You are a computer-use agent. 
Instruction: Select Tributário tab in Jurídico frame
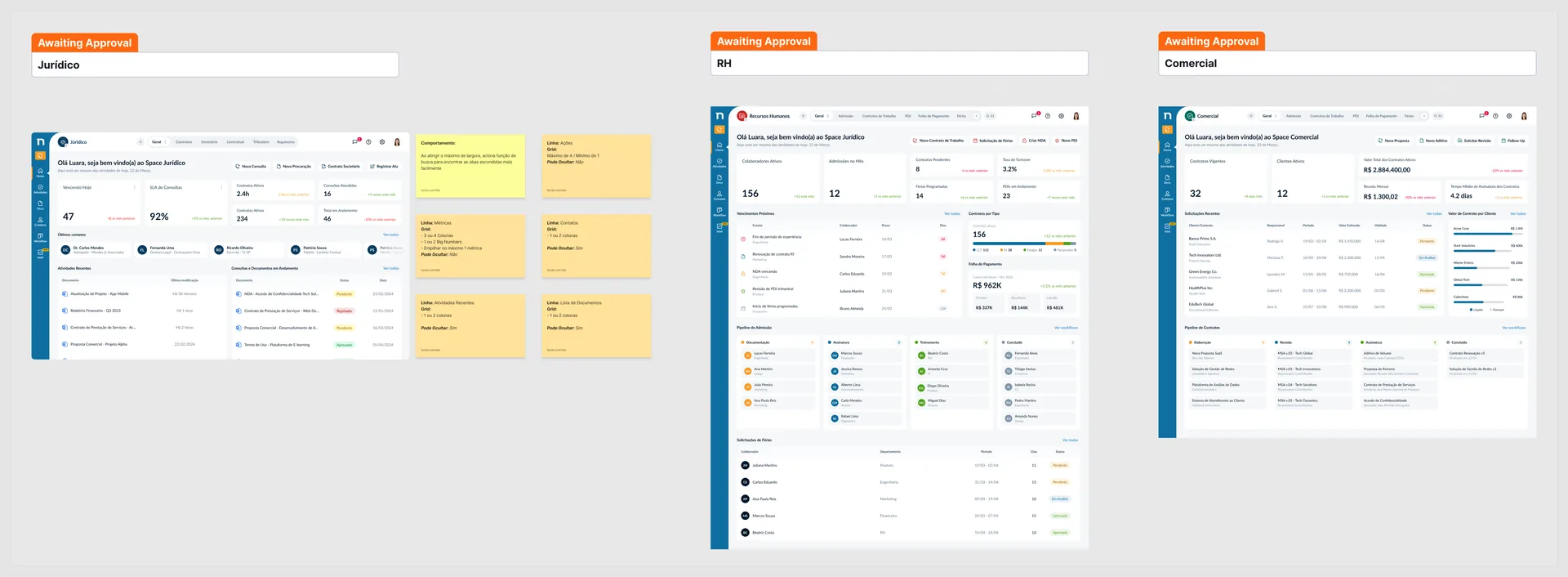coord(261,142)
